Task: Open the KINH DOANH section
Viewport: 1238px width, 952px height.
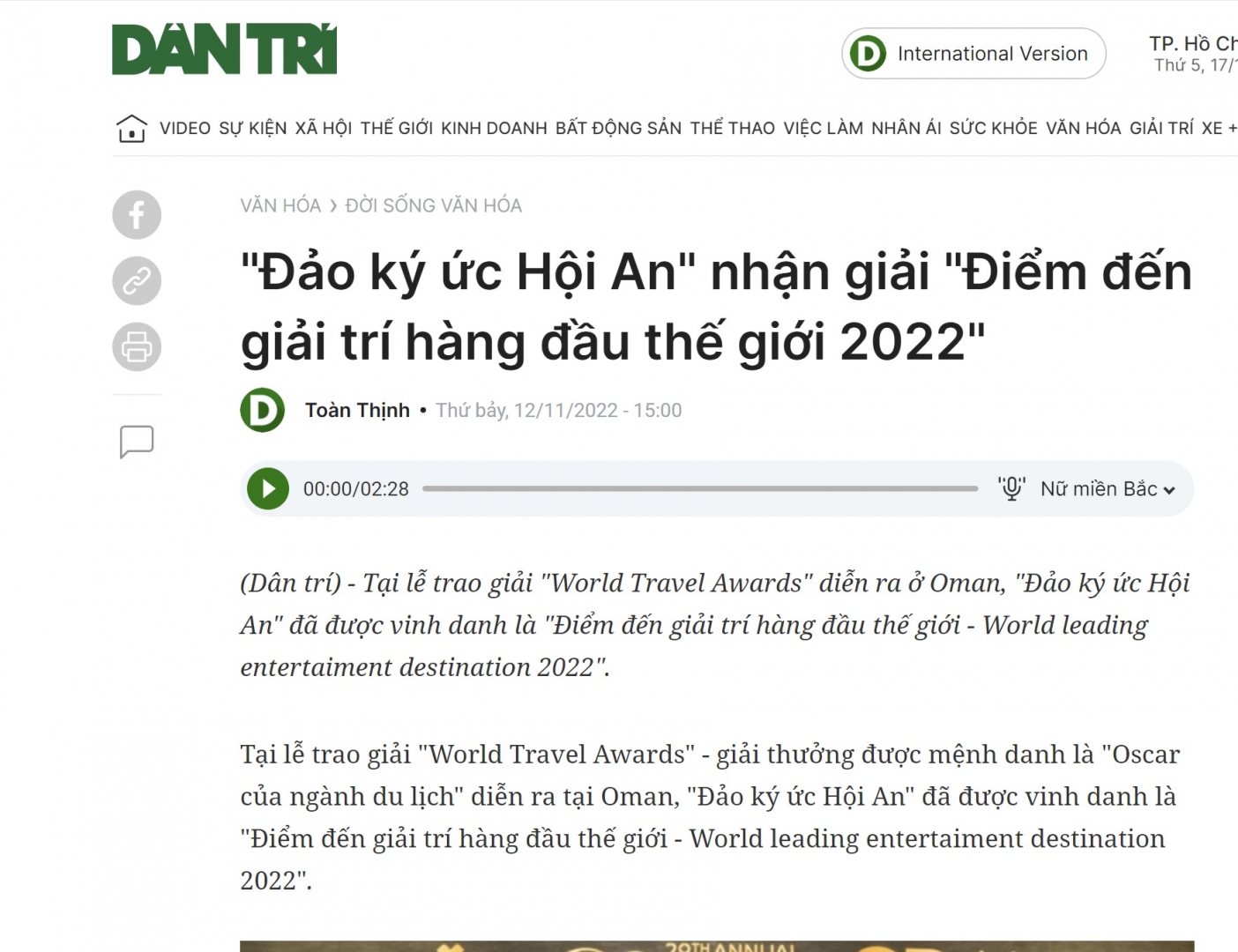Action: pyautogui.click(x=494, y=129)
